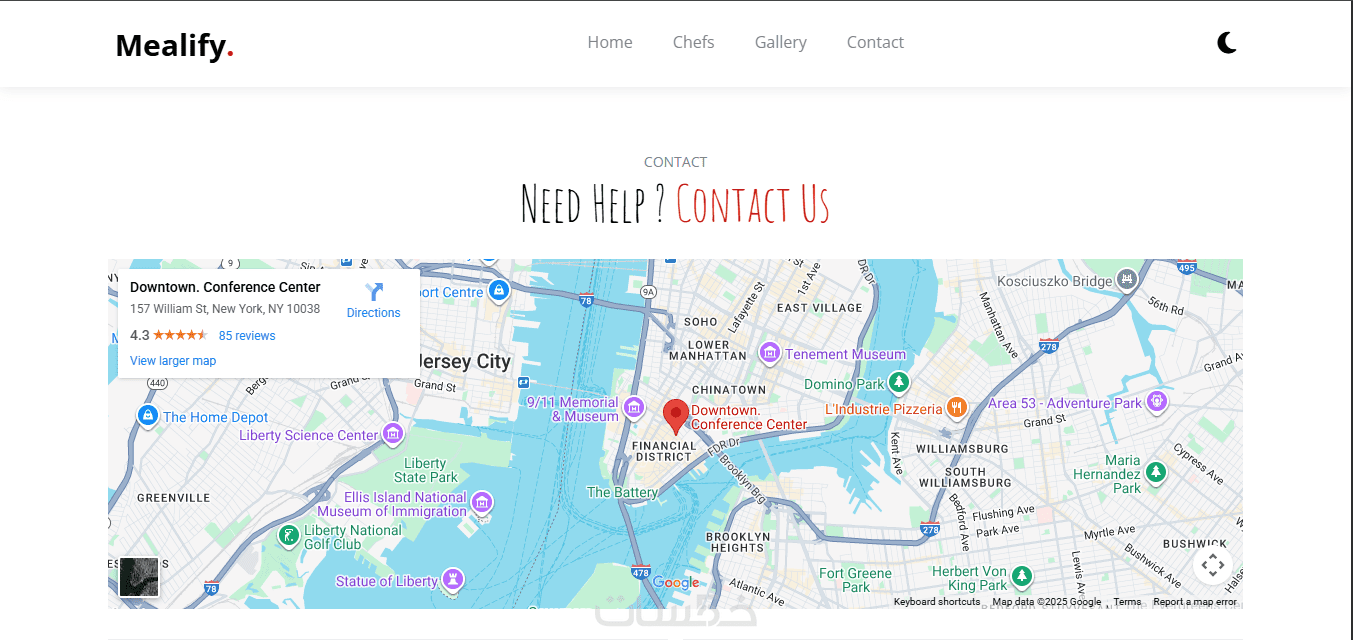This screenshot has width=1353, height=640.
Task: Open the Contact nav item
Action: coord(875,42)
